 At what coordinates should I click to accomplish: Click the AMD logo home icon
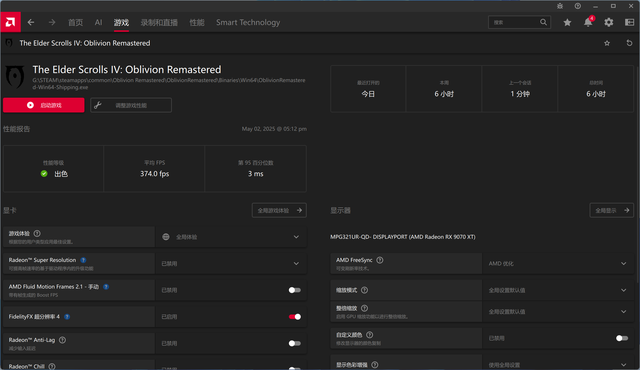pos(11,22)
